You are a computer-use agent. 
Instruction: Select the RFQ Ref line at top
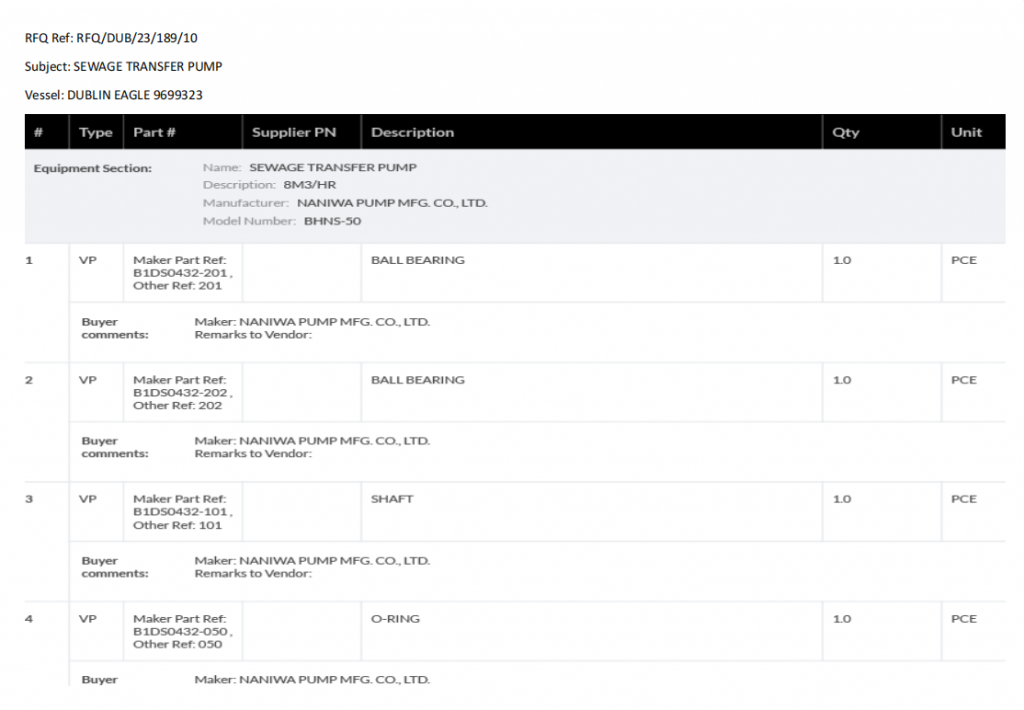click(x=111, y=38)
